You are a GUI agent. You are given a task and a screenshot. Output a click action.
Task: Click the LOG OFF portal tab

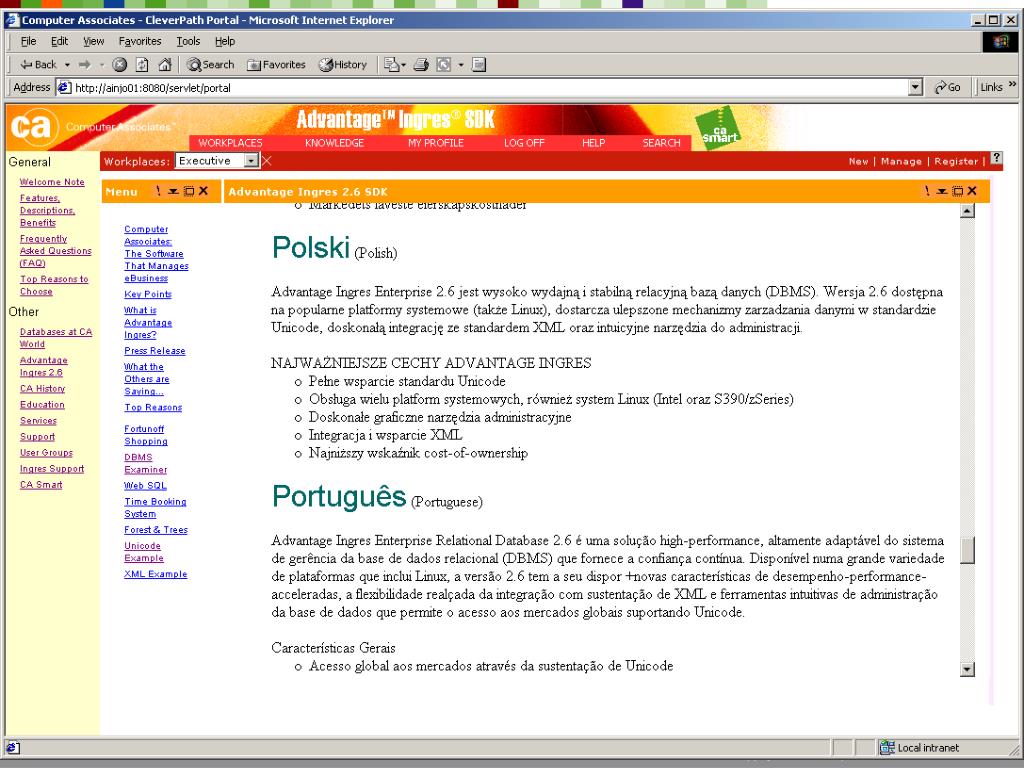point(524,142)
